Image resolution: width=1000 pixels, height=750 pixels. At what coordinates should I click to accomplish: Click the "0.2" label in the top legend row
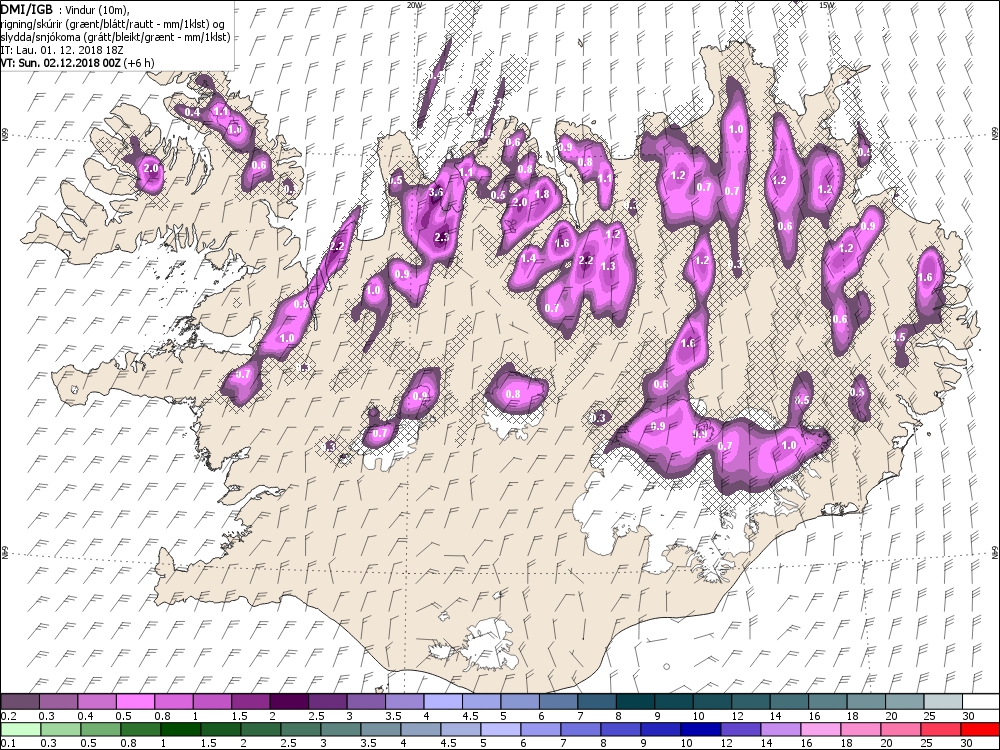click(8, 716)
